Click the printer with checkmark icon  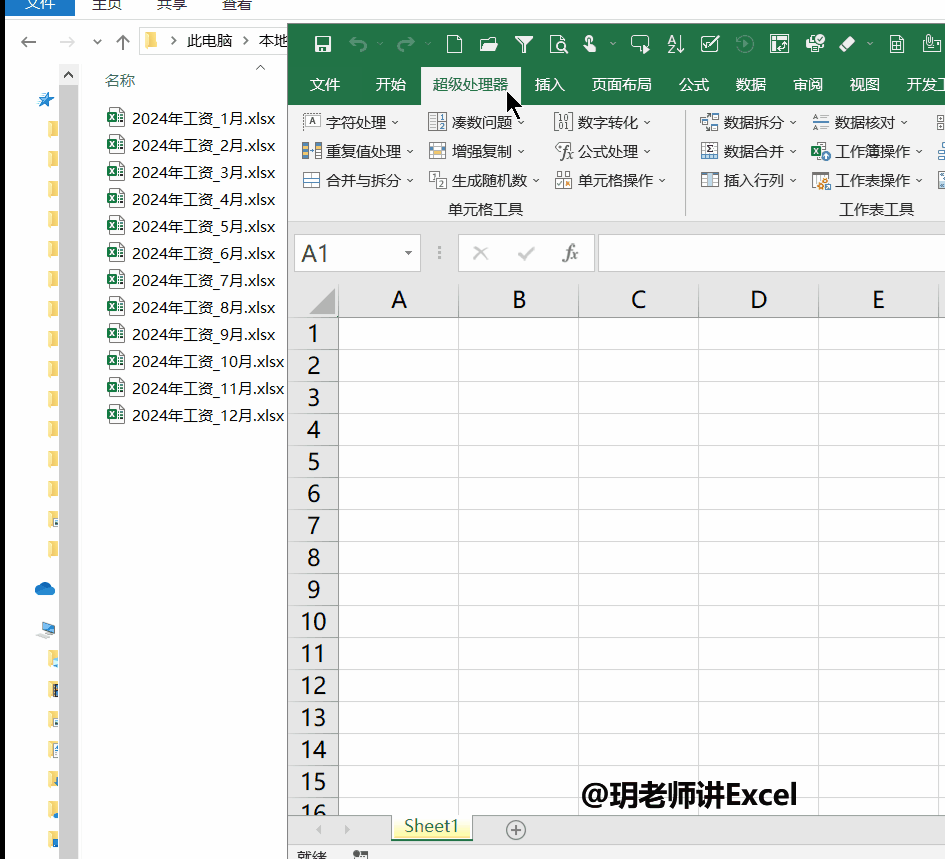click(815, 44)
